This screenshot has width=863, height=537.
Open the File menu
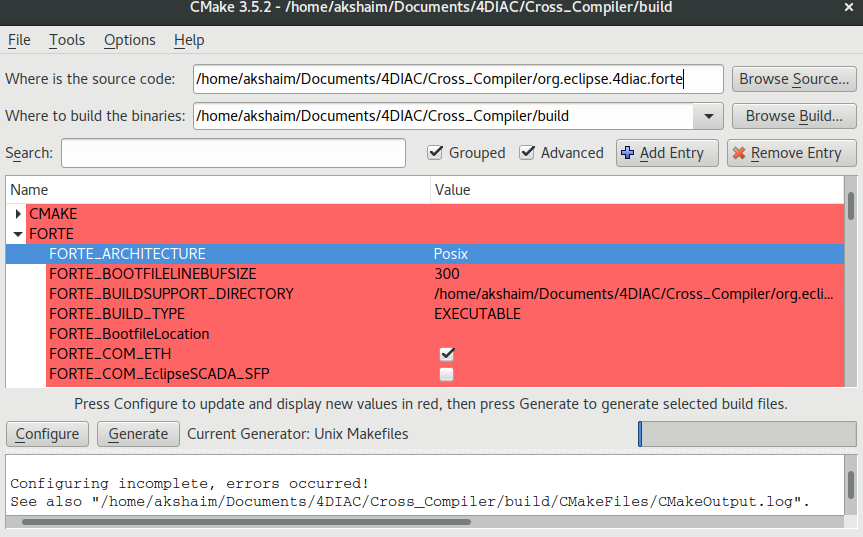pos(19,40)
